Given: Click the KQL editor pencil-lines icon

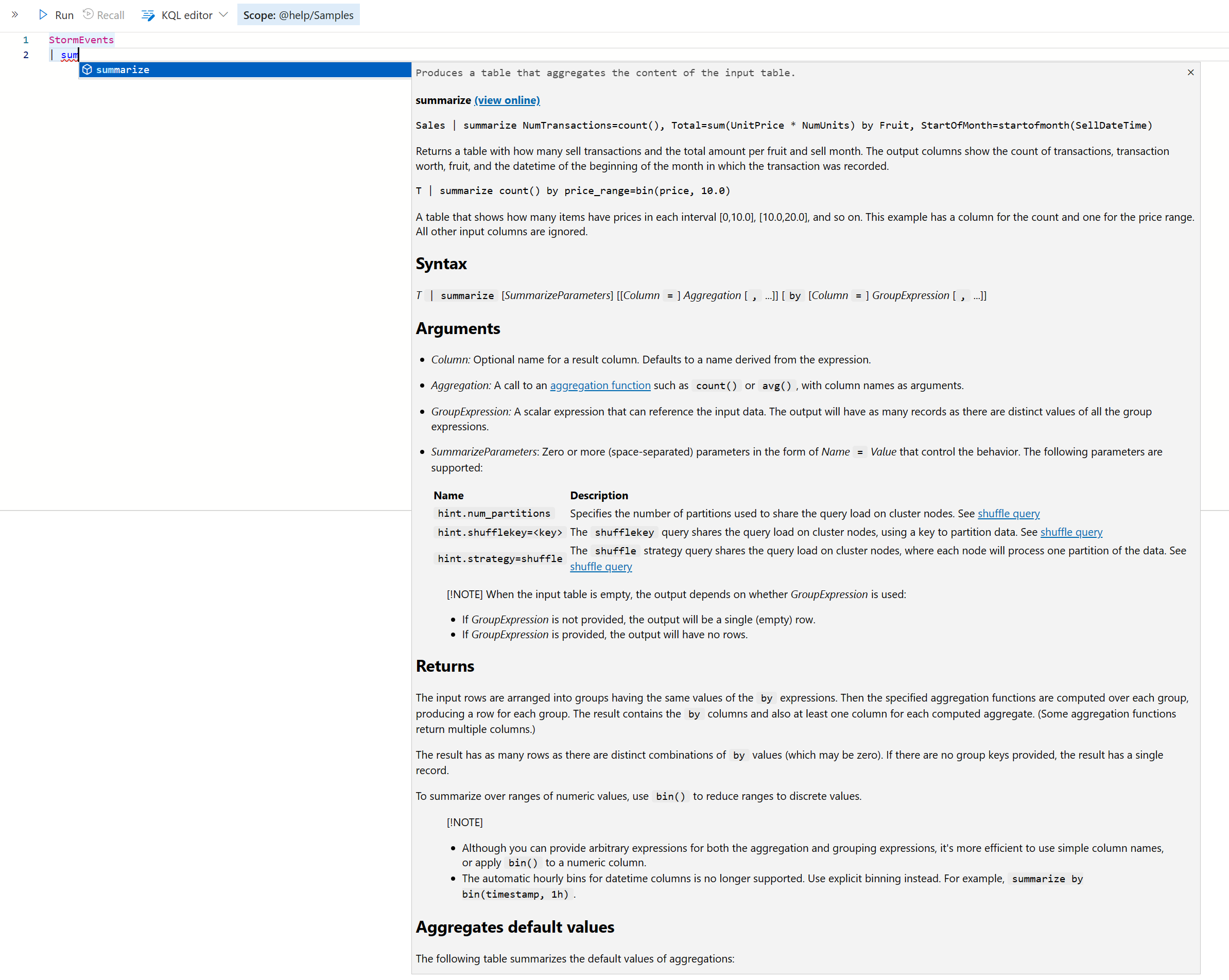Looking at the screenshot, I should pyautogui.click(x=148, y=15).
